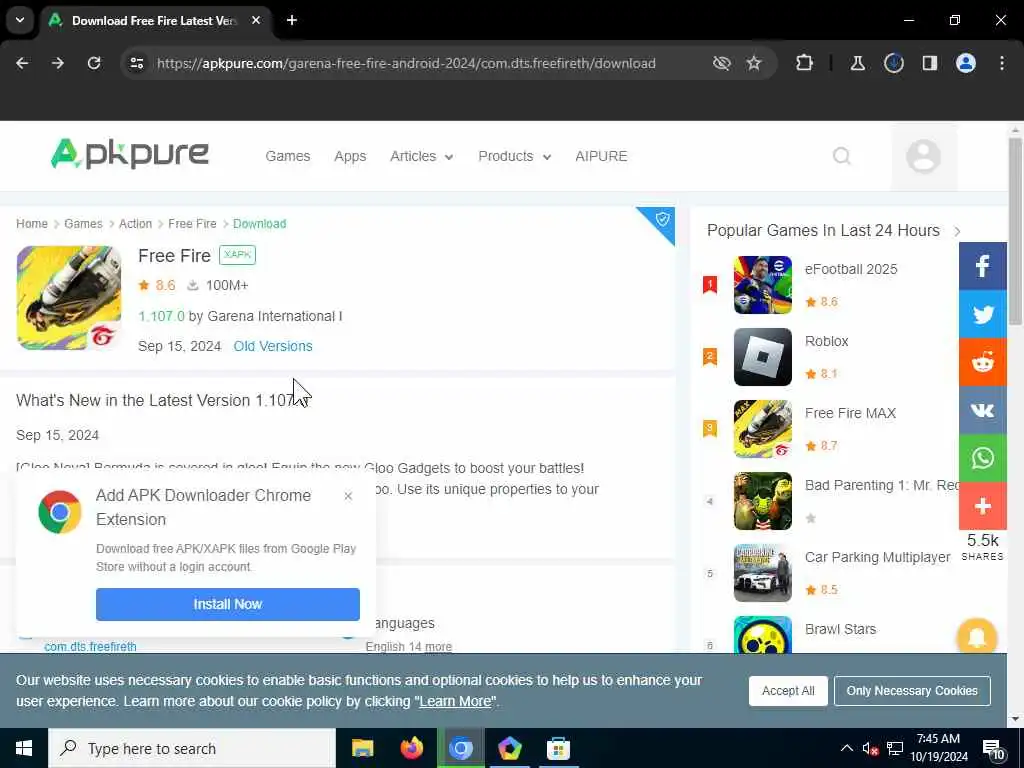Go to Home breadcrumb

point(32,223)
